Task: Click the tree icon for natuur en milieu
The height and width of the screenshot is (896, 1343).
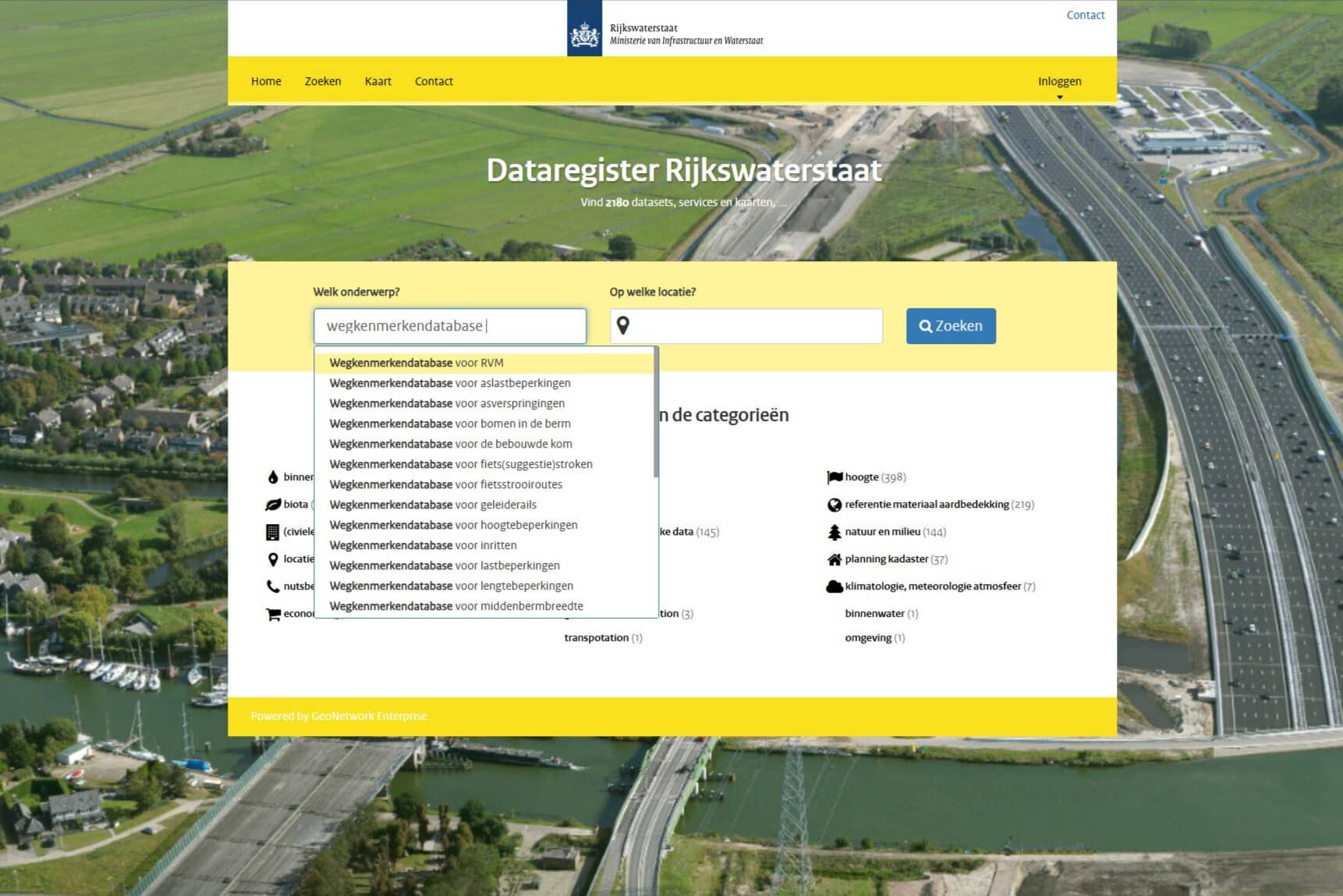Action: coord(835,532)
